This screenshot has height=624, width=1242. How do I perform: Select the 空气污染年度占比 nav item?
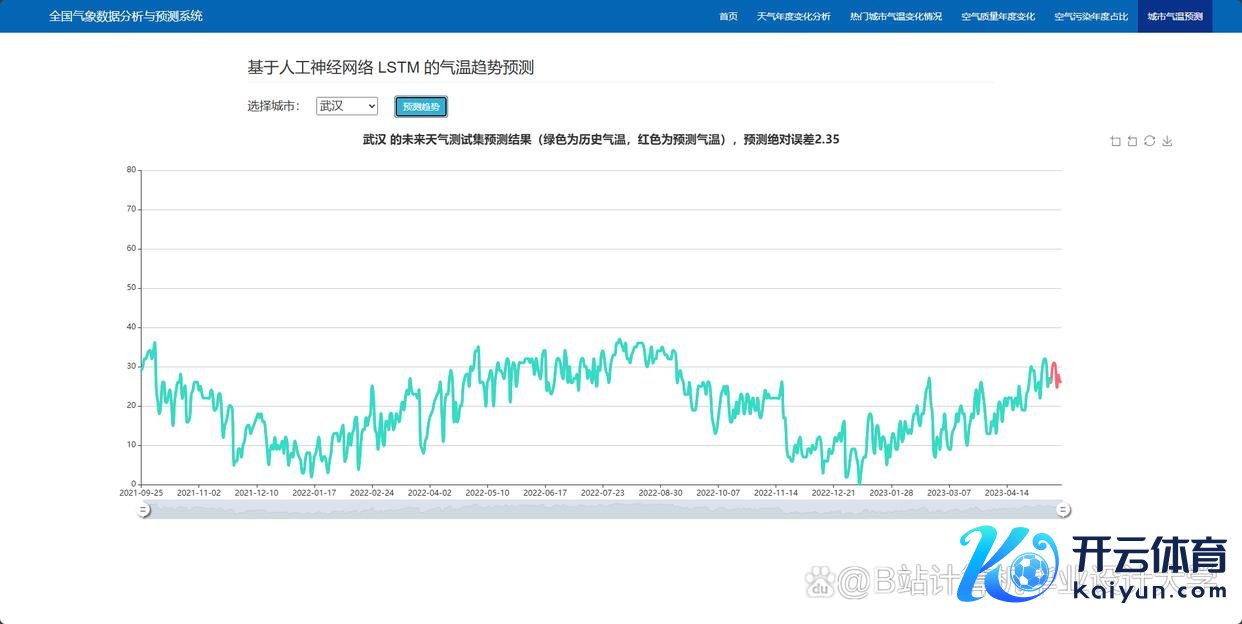(1091, 17)
